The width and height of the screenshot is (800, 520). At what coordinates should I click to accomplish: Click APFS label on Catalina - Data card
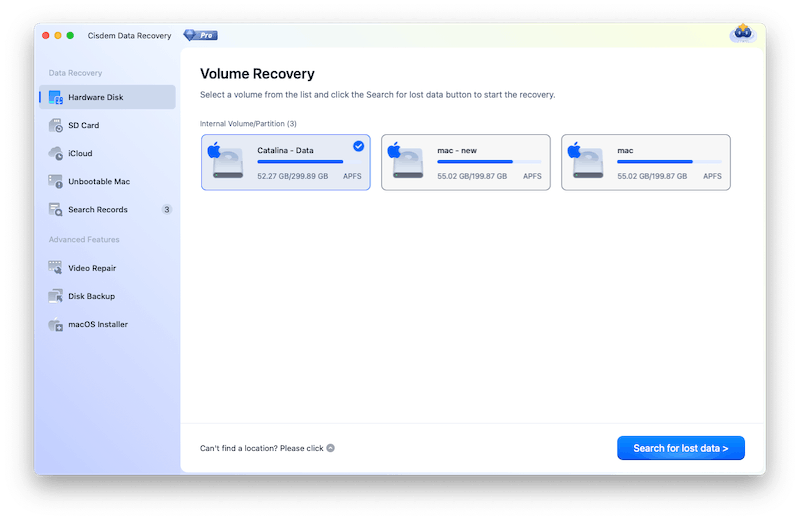pos(352,176)
